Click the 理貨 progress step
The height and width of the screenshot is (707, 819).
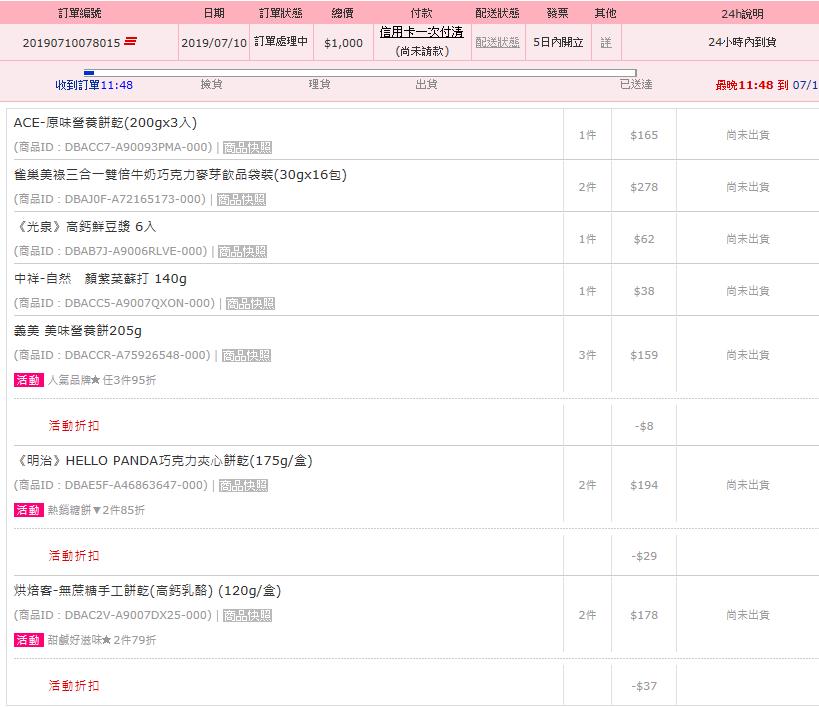click(x=319, y=84)
